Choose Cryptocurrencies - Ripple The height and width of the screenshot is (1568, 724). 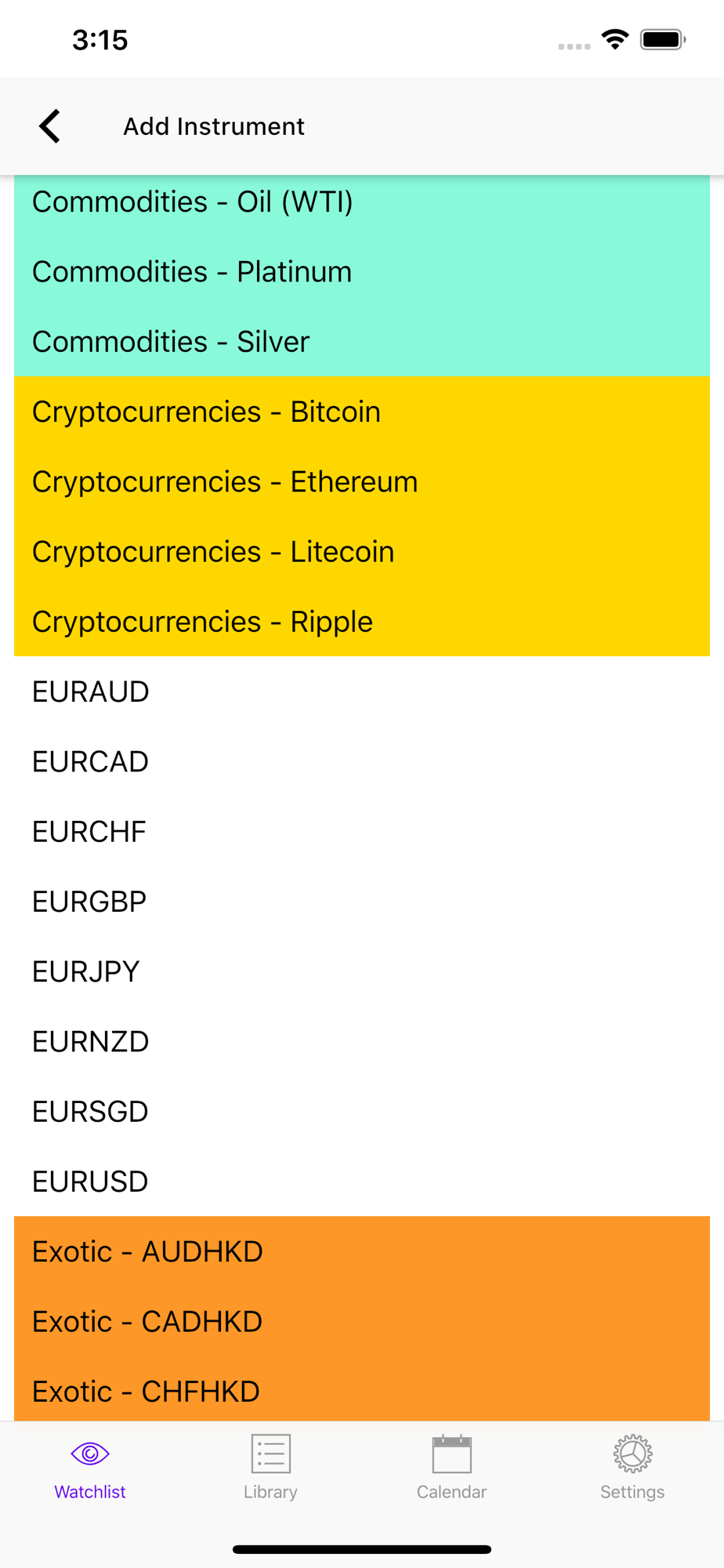click(362, 621)
